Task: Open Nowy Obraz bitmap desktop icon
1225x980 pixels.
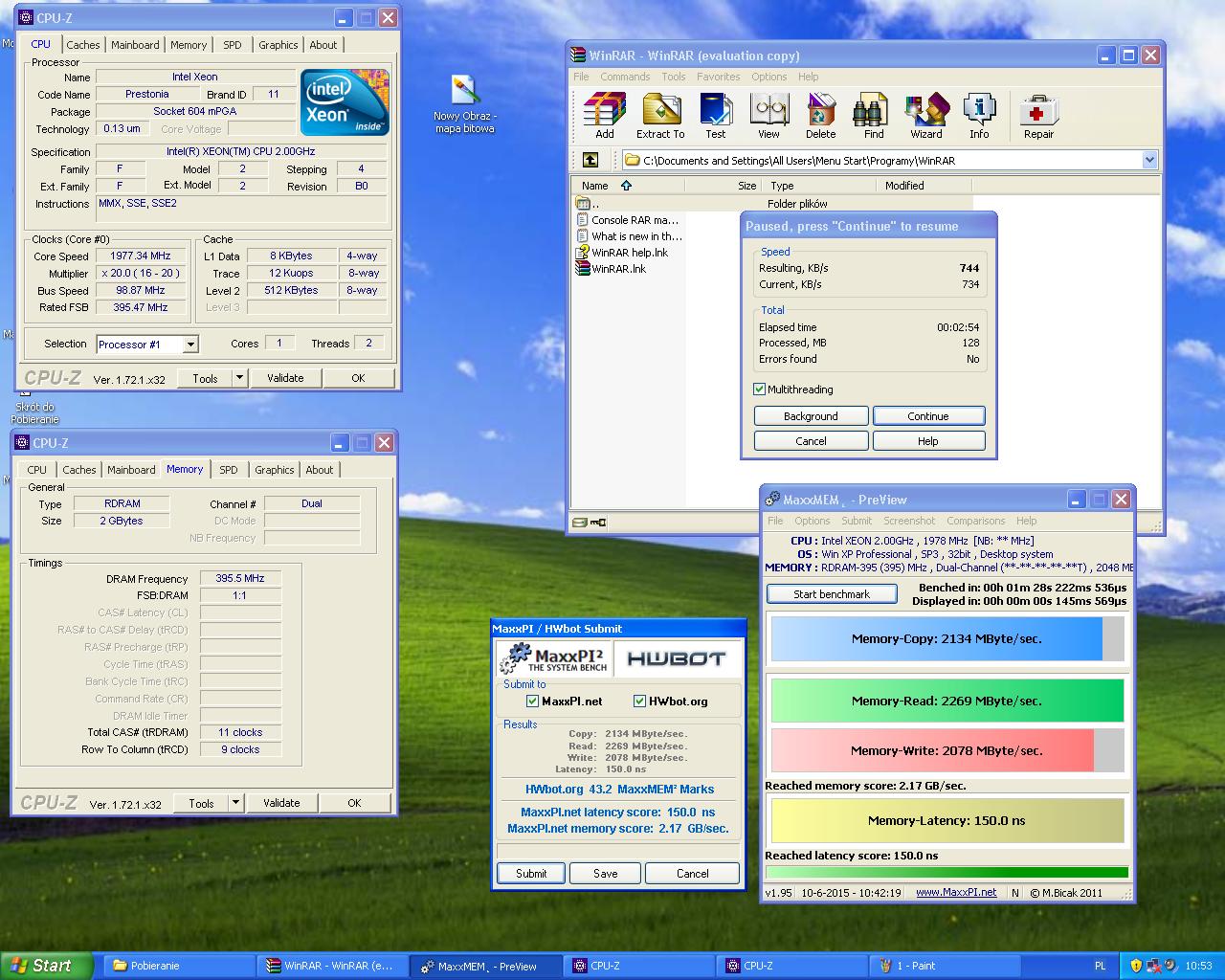Action: (464, 103)
